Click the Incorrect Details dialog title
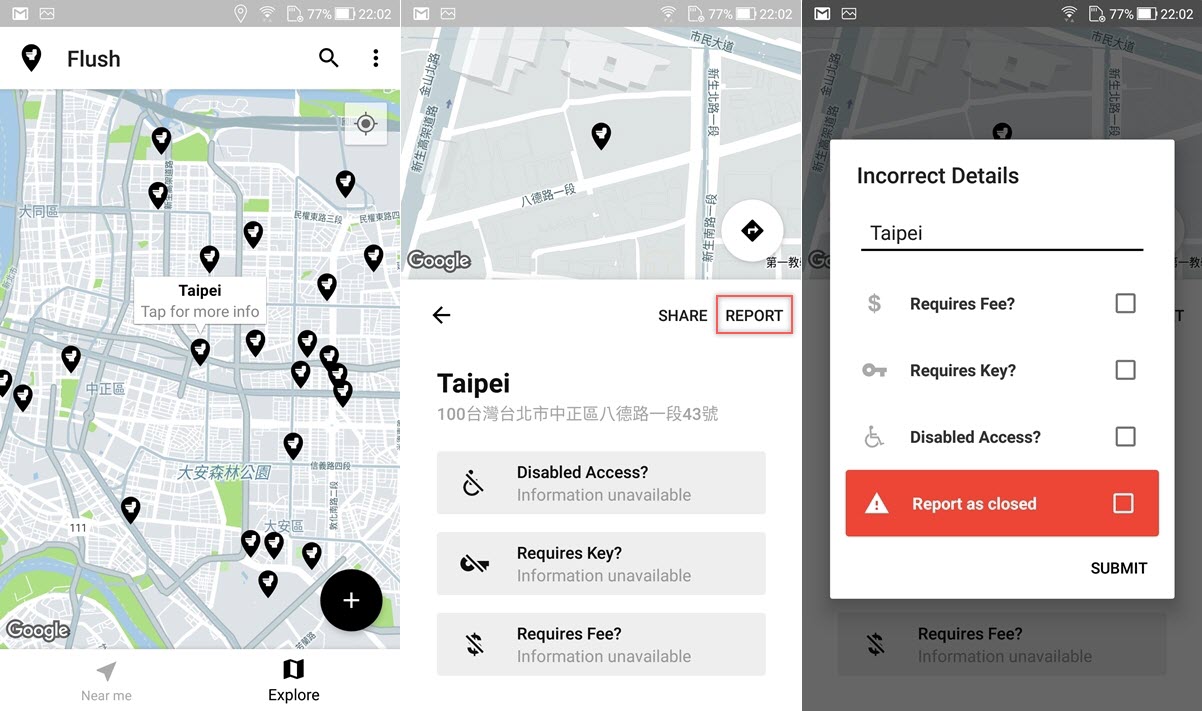1202x711 pixels. (938, 176)
